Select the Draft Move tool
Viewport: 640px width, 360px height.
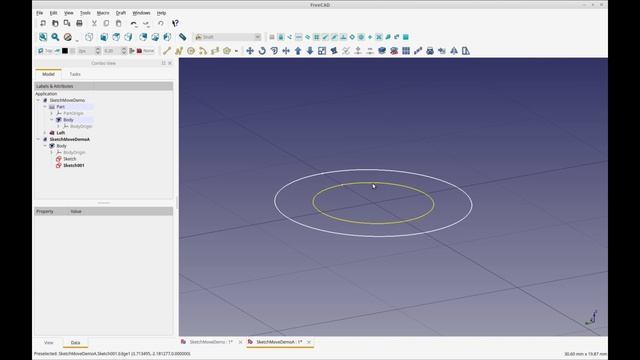click(x=250, y=51)
